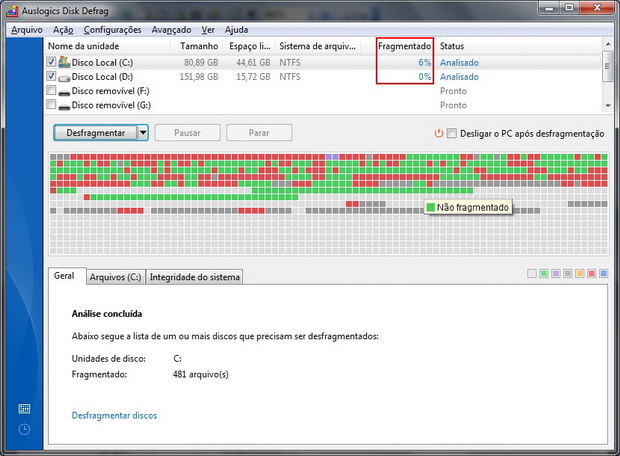The image size is (620, 456).
Task: Open the Ver menu
Action: (208, 30)
